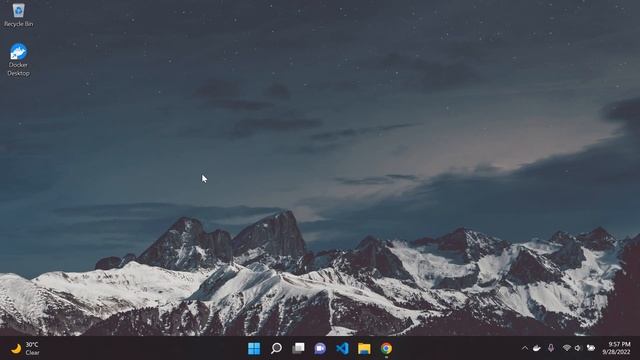This screenshot has height=360, width=640.
Task: Expand the hidden tray icons chevron
Action: click(x=525, y=348)
